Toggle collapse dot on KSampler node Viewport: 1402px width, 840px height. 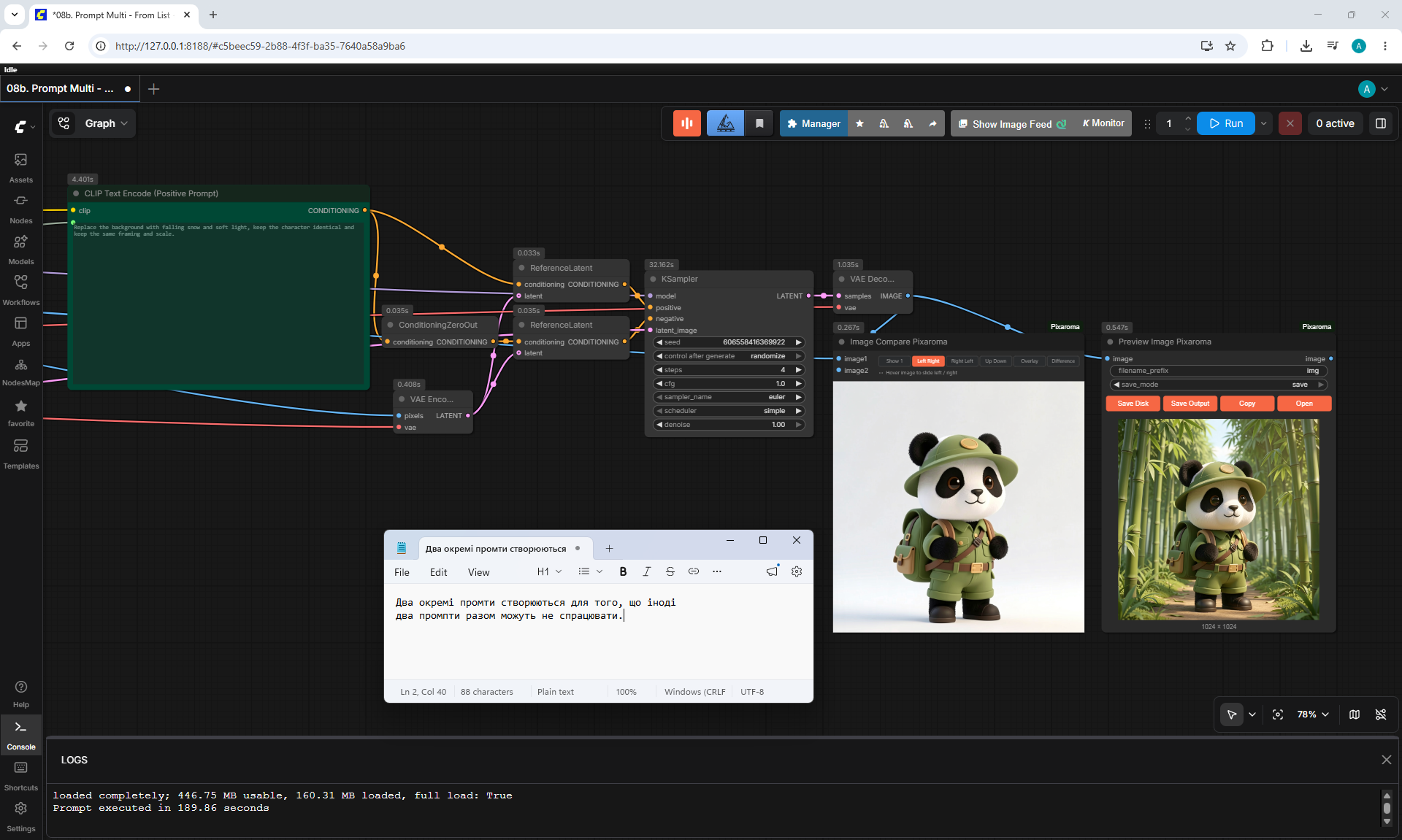pyautogui.click(x=653, y=279)
